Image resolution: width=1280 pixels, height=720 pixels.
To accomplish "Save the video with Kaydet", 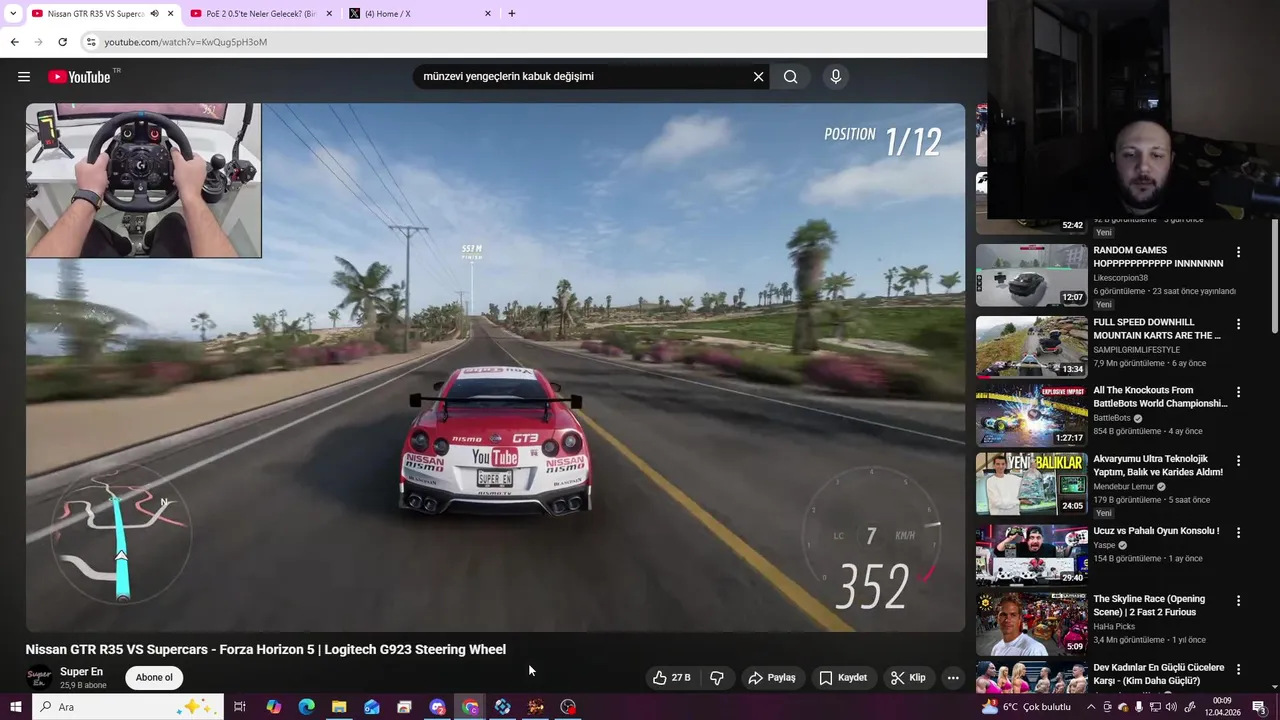I will (843, 677).
